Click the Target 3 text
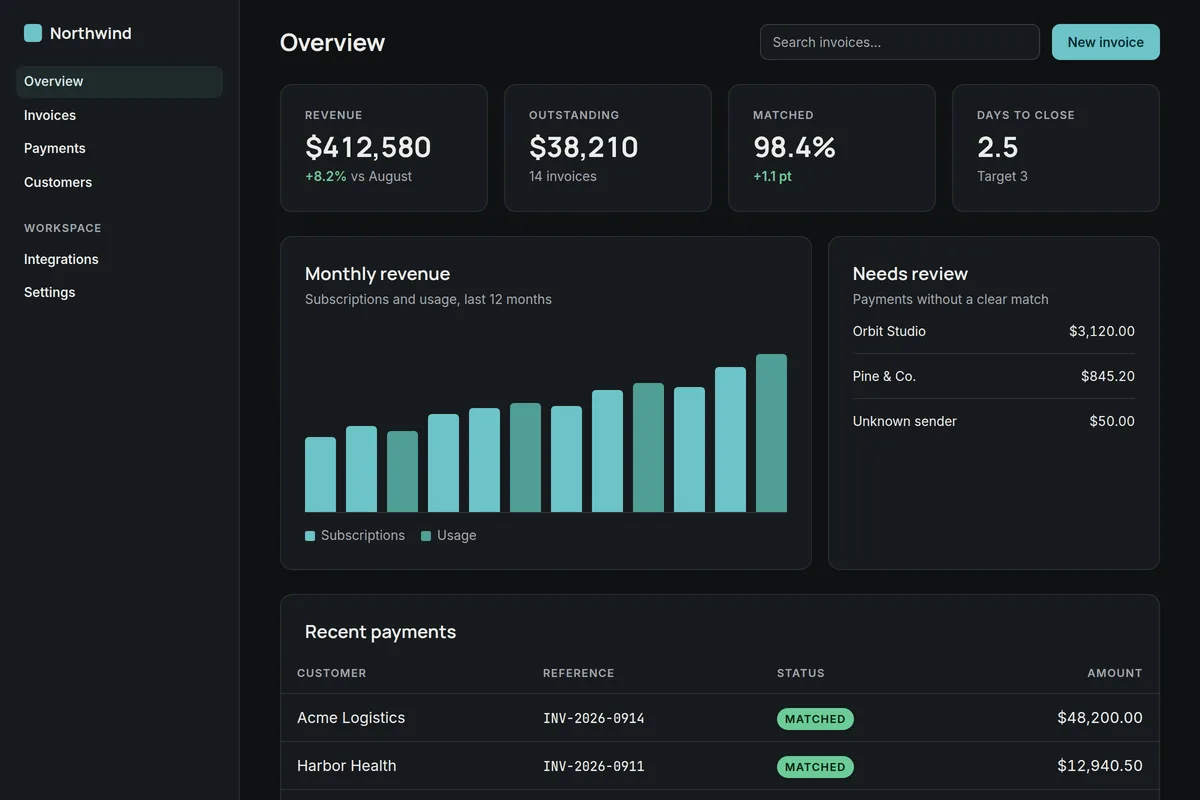This screenshot has width=1200, height=800. [1002, 176]
